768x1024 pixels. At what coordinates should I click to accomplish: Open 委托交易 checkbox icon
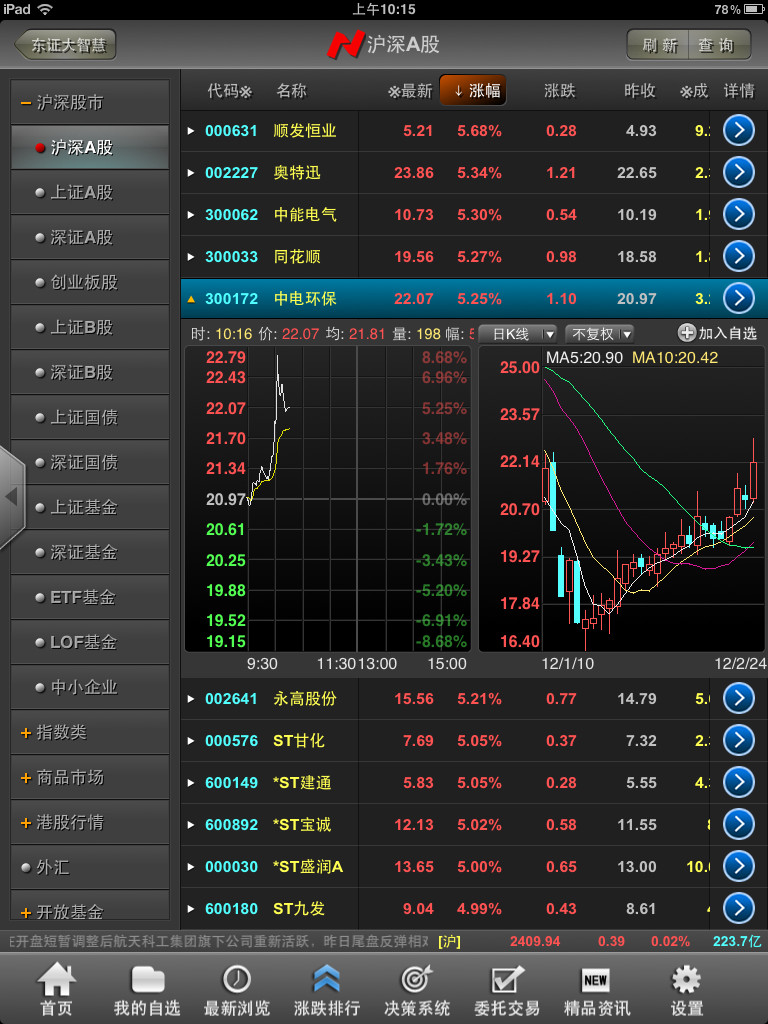507,989
